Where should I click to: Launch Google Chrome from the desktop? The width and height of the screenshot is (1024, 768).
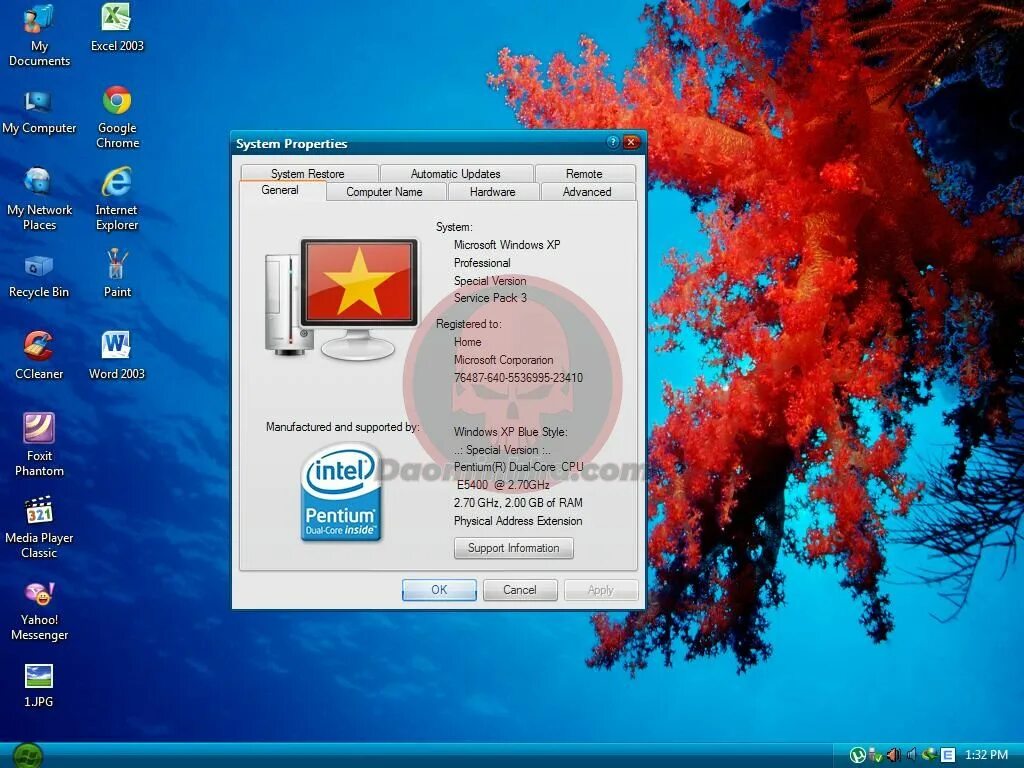point(117,118)
